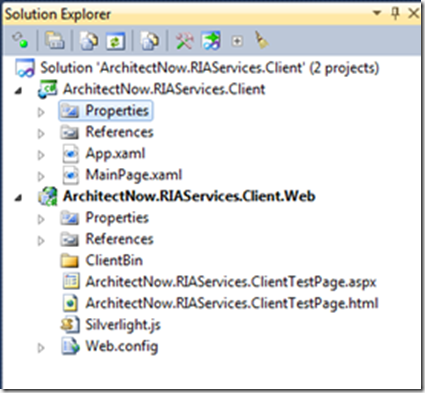Select the Solution 'ArchitectNow.RIAServices.Client' node

pyautogui.click(x=210, y=68)
